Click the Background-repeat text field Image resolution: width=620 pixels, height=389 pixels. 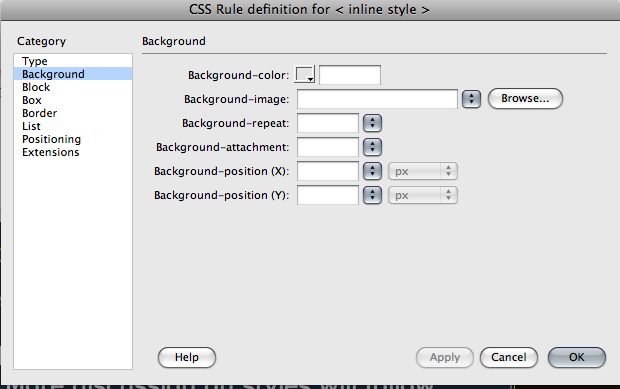pos(328,123)
